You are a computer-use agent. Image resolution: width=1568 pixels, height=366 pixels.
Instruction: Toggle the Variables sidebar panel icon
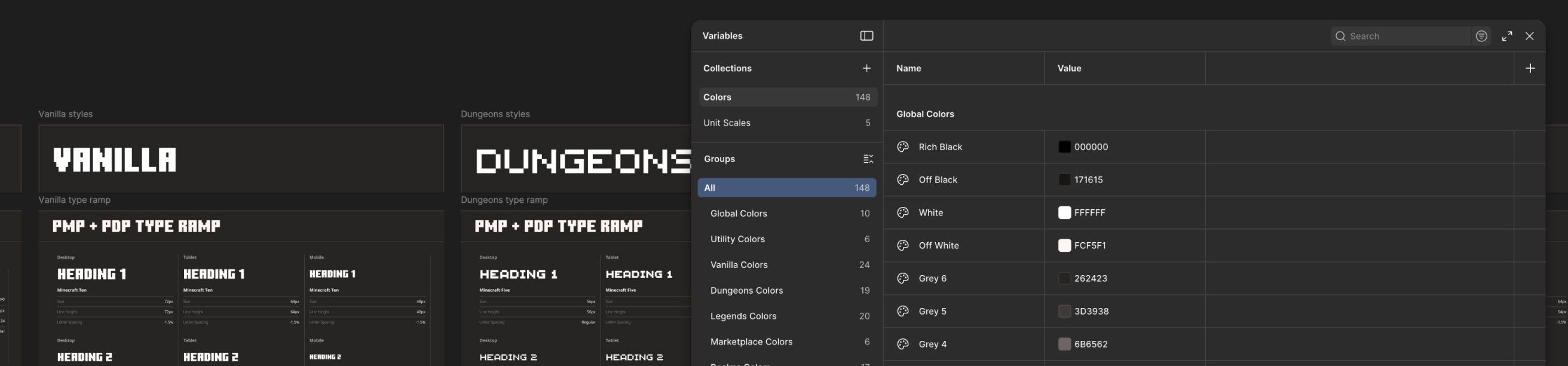pyautogui.click(x=866, y=36)
